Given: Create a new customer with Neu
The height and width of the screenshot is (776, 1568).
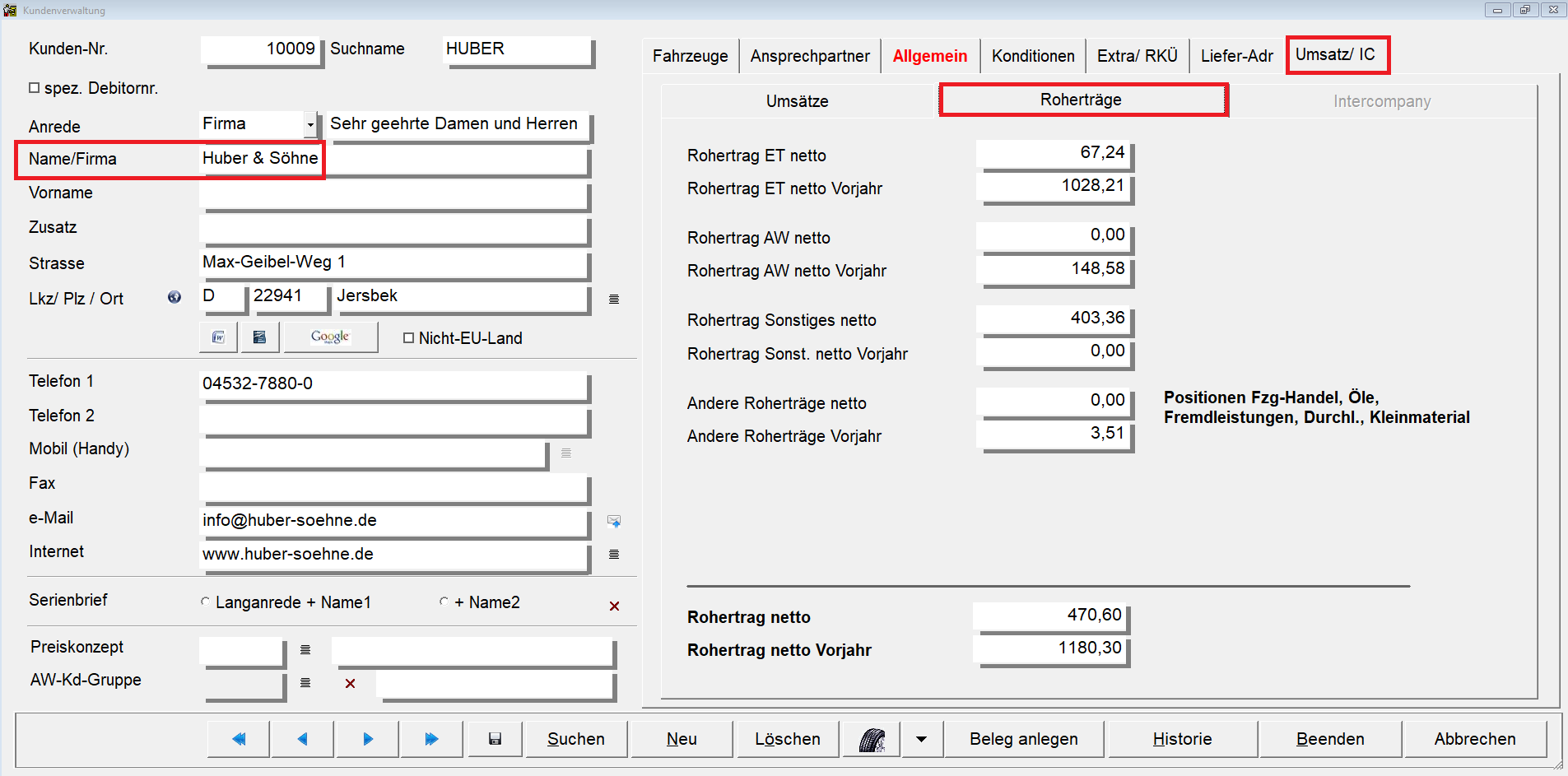Looking at the screenshot, I should pyautogui.click(x=682, y=739).
